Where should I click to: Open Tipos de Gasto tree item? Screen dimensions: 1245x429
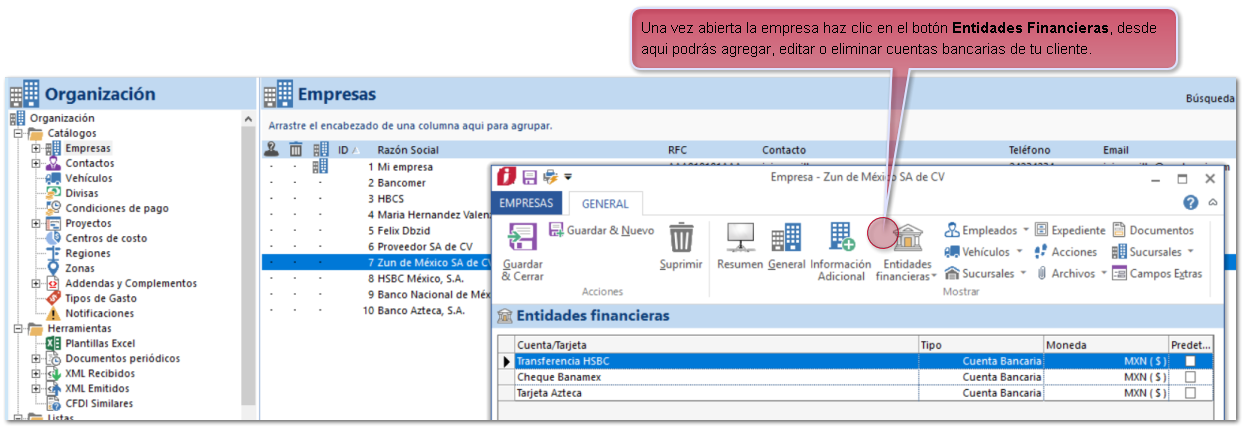point(101,298)
